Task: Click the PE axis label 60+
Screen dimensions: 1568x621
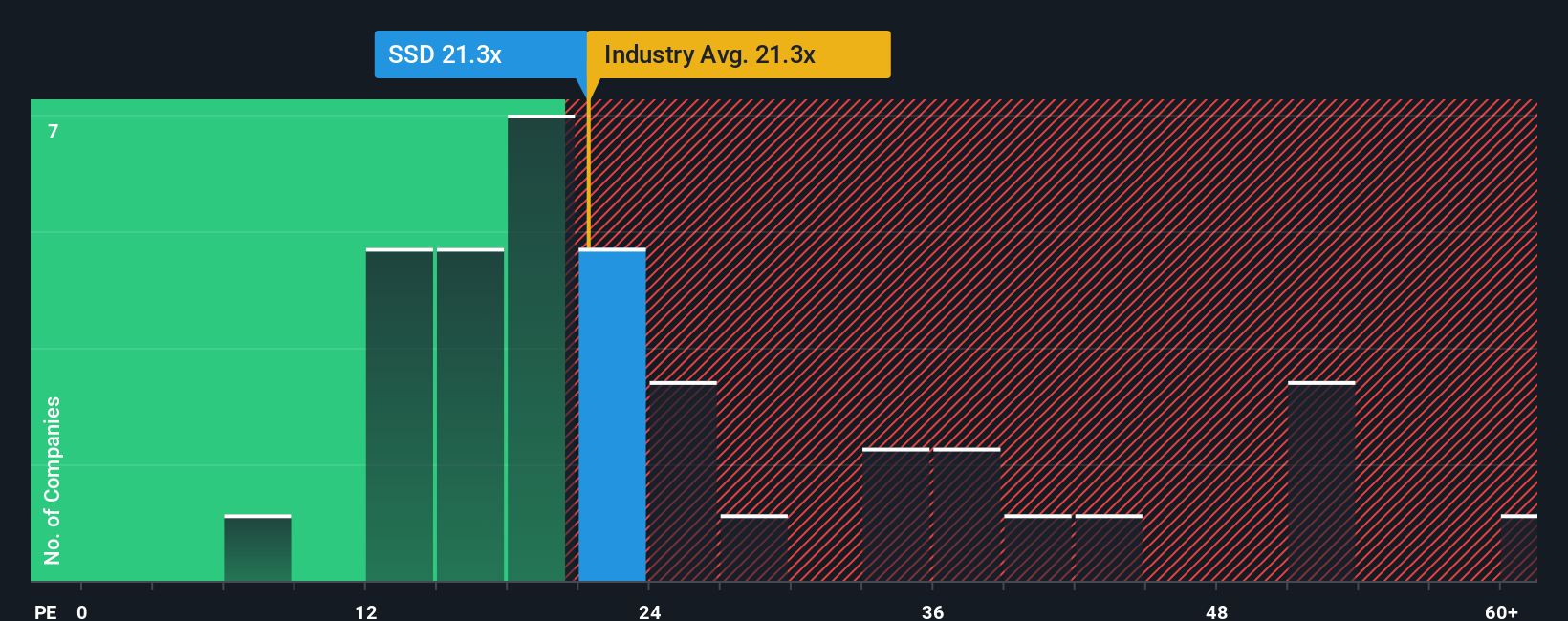Action: click(1501, 611)
